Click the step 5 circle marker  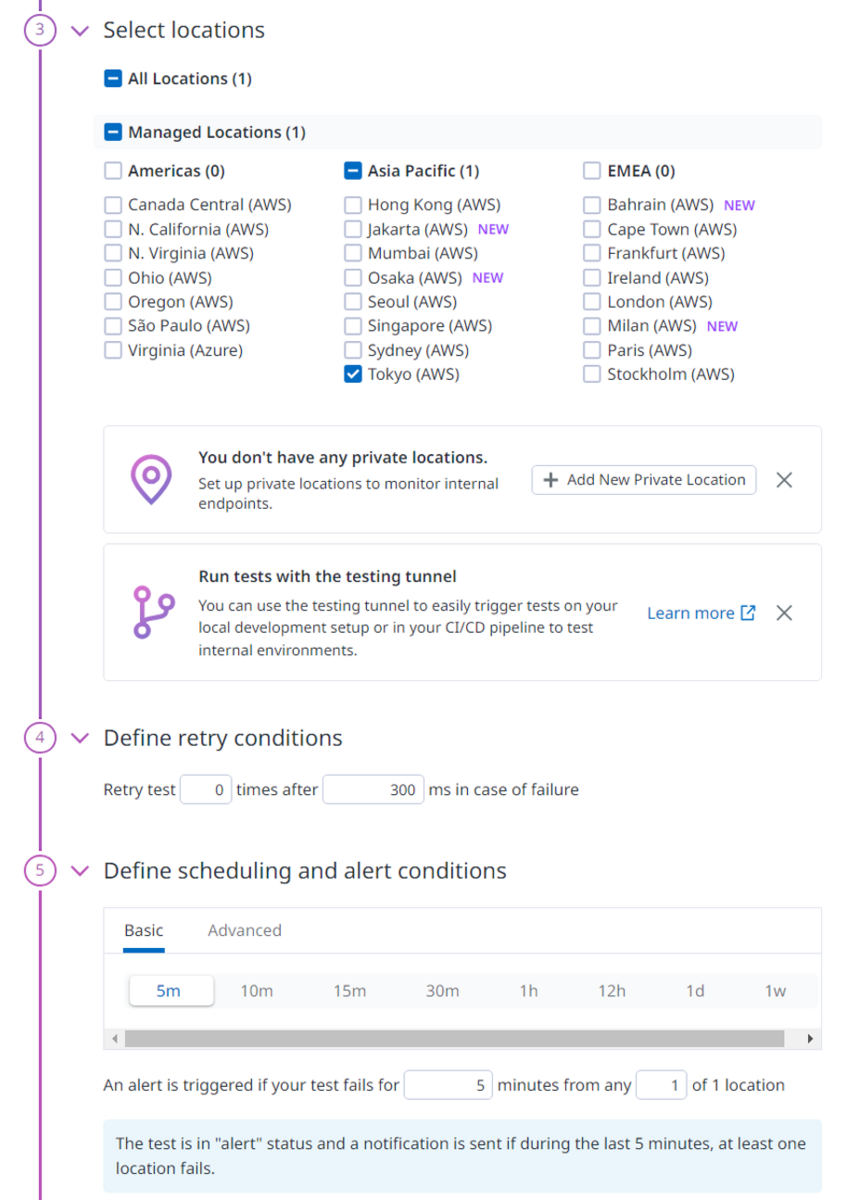[39, 871]
